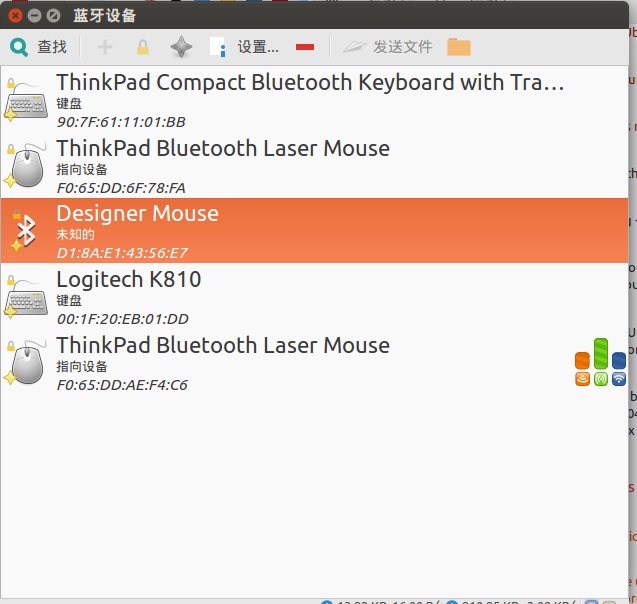Click mouse icon beside F0:65:DD:6F:78:FA
This screenshot has width=637, height=604.
point(26,166)
